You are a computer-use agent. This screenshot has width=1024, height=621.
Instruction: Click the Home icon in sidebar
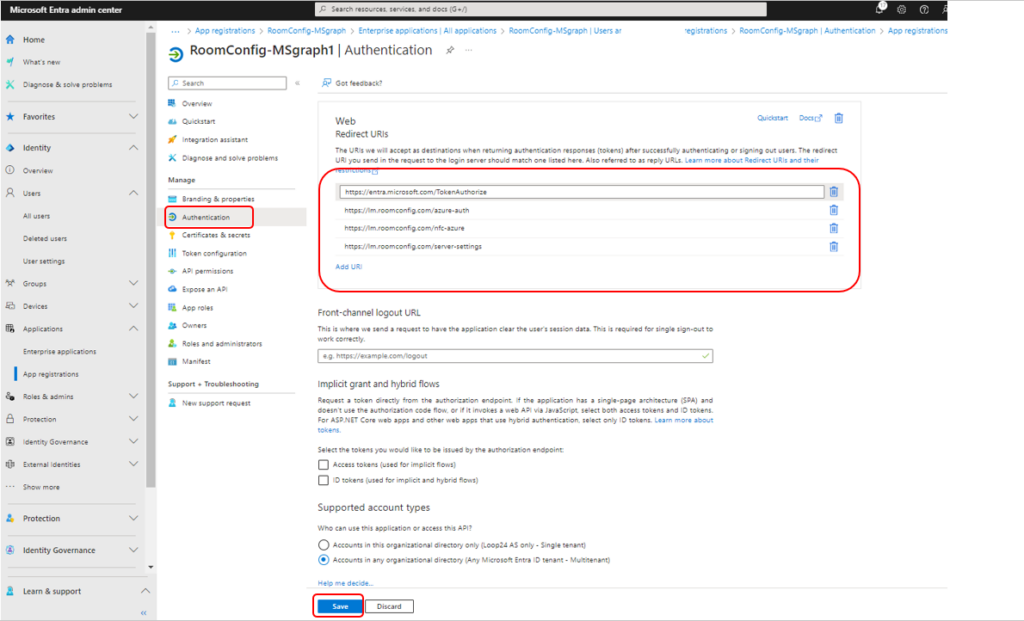10,39
